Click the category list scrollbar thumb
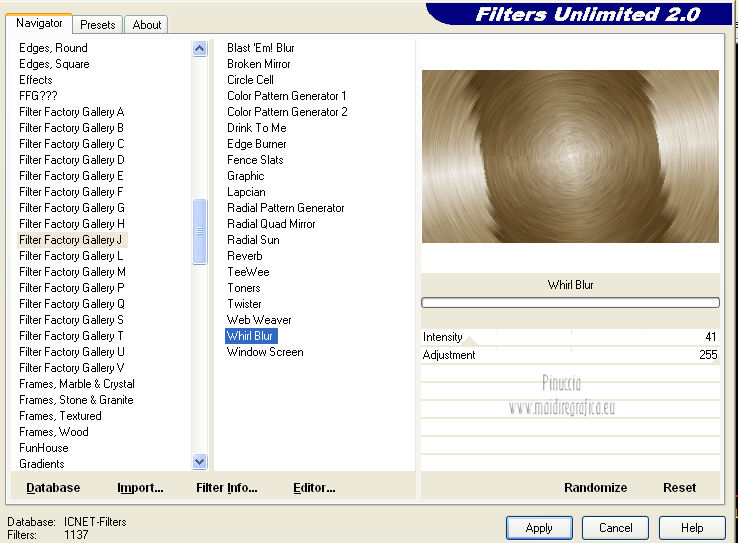This screenshot has height=543, width=738. (200, 231)
